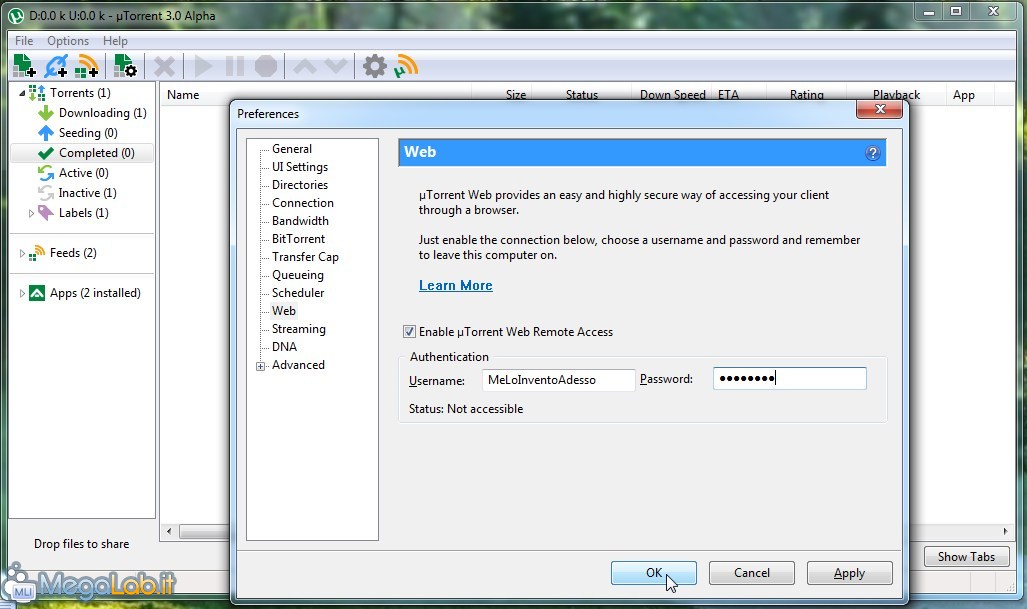Click the Stop torrent toolbar icon
The image size is (1027, 609).
pos(266,66)
